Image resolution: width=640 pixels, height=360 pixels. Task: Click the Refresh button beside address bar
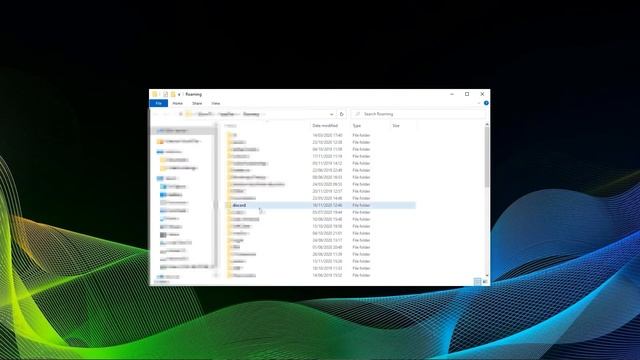point(342,114)
